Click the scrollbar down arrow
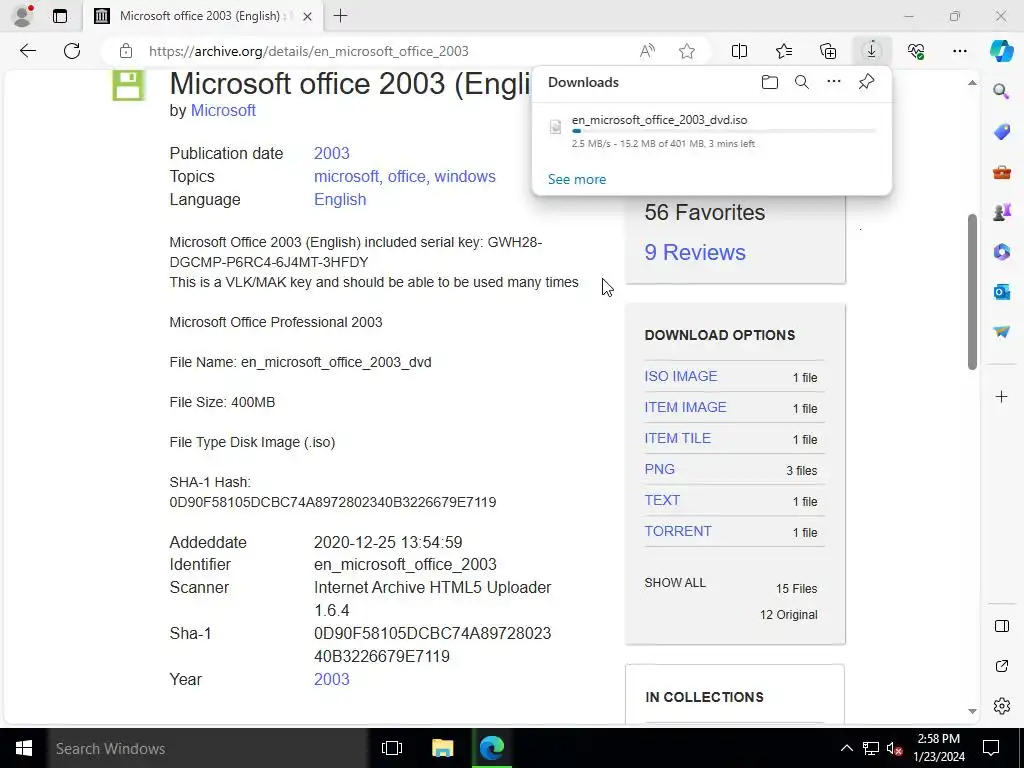The image size is (1024, 768). (972, 711)
